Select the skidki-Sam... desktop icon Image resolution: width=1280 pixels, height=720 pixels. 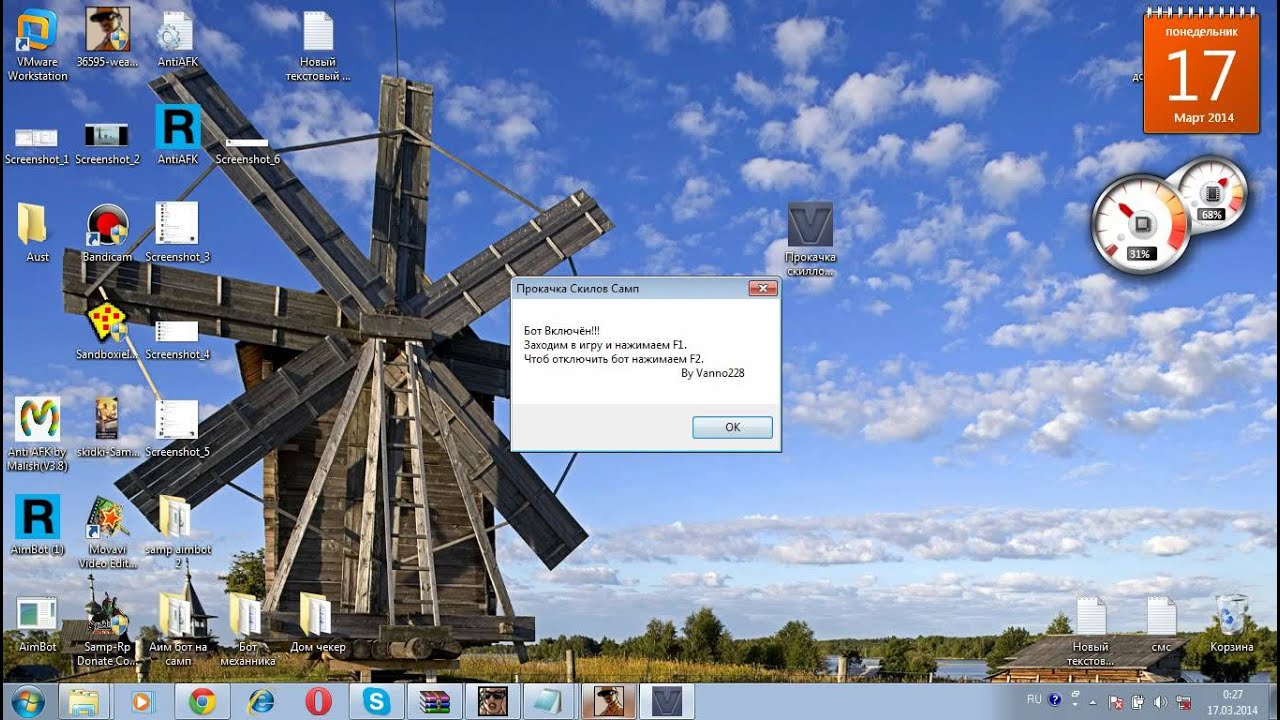coord(107,428)
